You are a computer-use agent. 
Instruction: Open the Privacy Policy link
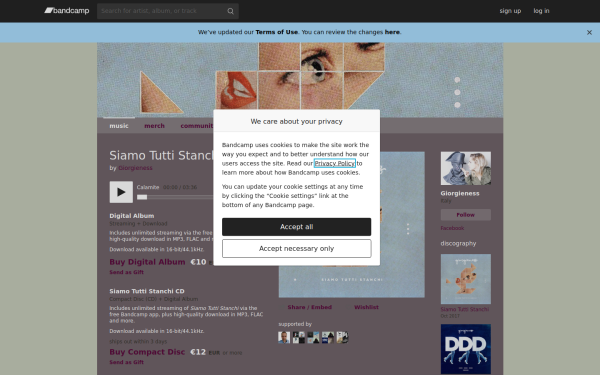coord(335,163)
